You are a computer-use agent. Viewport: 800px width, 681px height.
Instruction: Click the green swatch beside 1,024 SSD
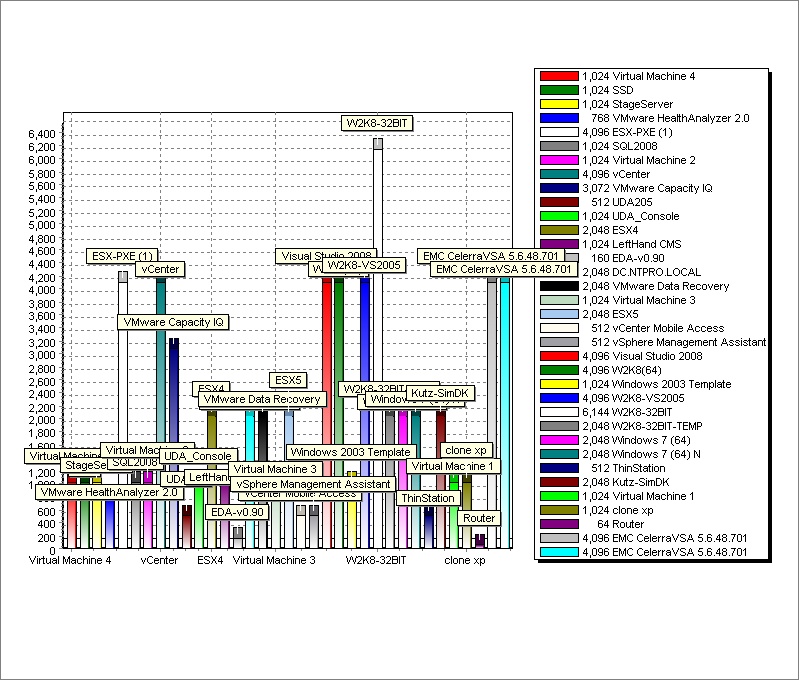coord(559,90)
